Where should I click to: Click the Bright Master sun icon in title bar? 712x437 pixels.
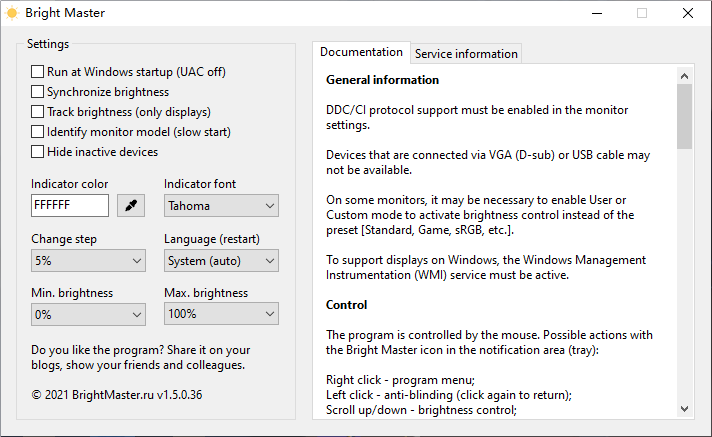click(12, 13)
